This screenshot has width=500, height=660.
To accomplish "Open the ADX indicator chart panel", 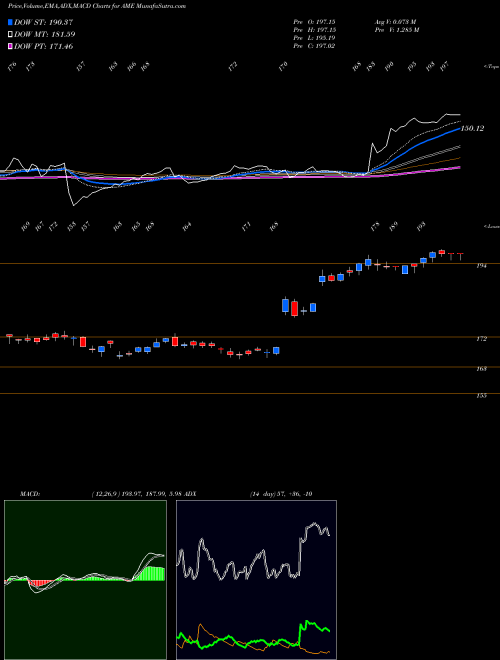I will click(256, 580).
